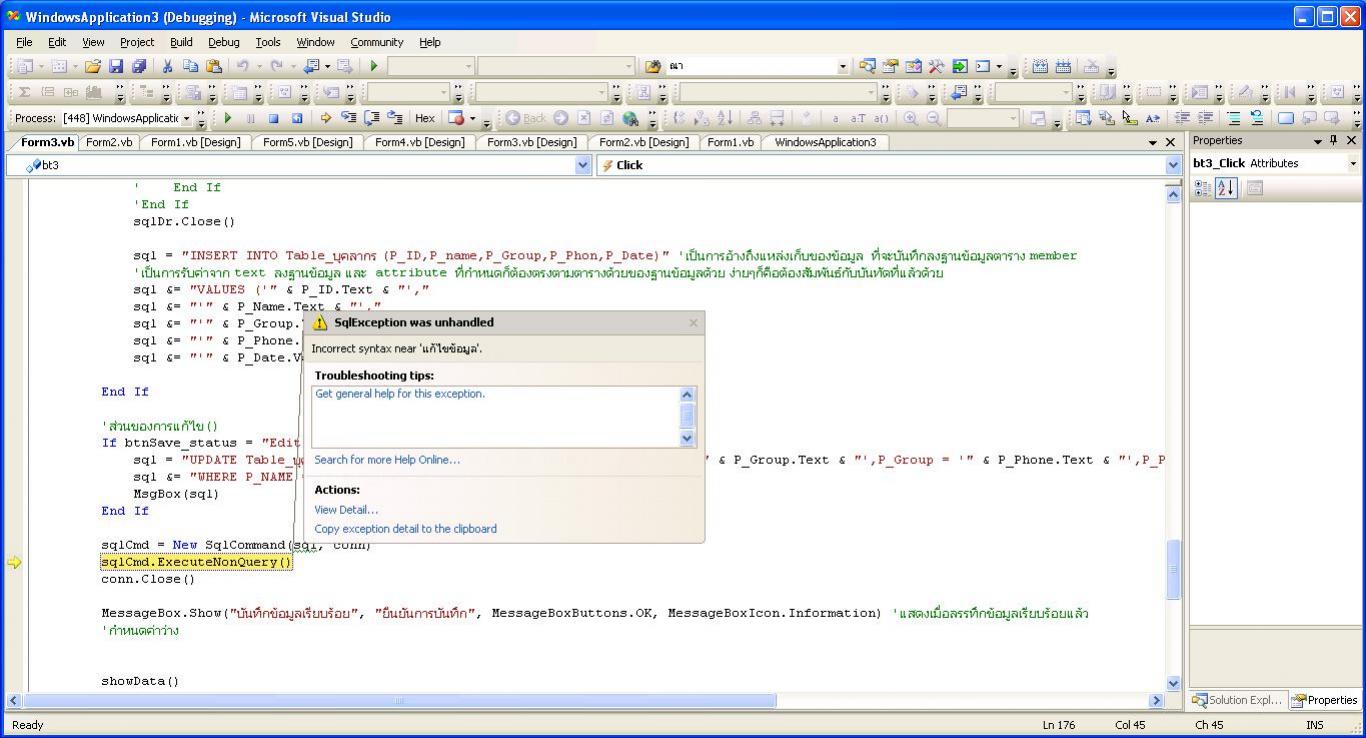Click the editor horizontal scrollbar thumb
Viewport: 1366px width, 738px height.
tap(400, 701)
